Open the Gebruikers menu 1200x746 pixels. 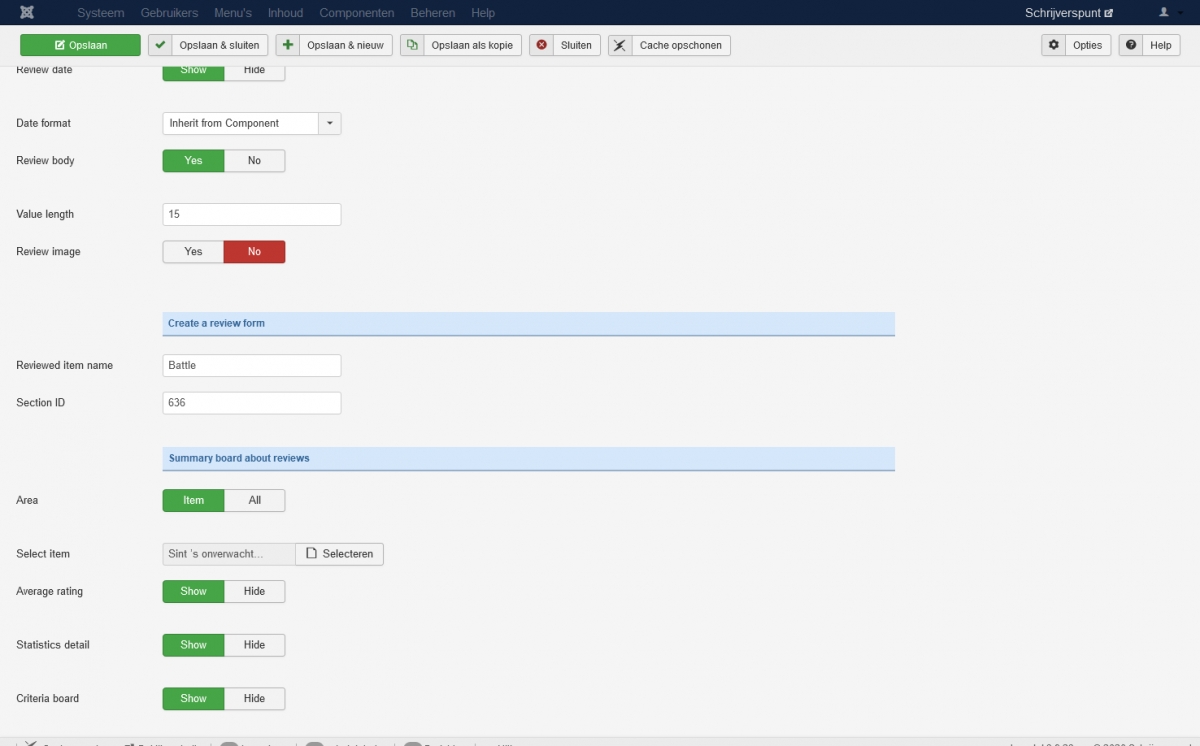pos(169,13)
